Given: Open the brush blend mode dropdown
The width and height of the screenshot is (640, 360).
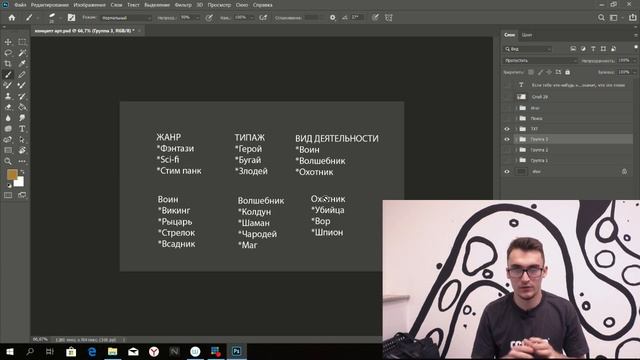Looking at the screenshot, I should pyautogui.click(x=126, y=18).
